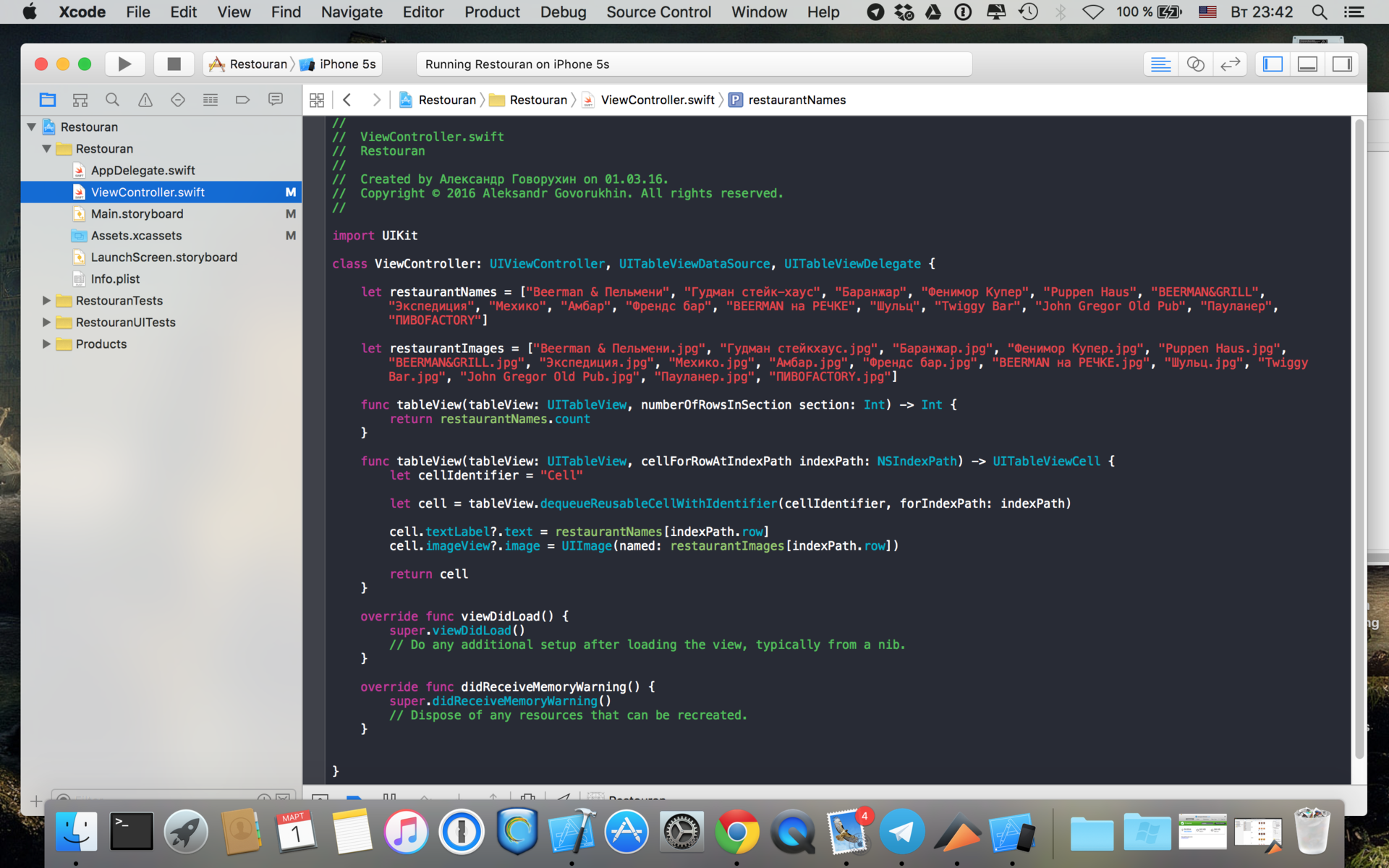Open the Issue navigator warning icon
This screenshot has height=868, width=1389.
coord(145,100)
